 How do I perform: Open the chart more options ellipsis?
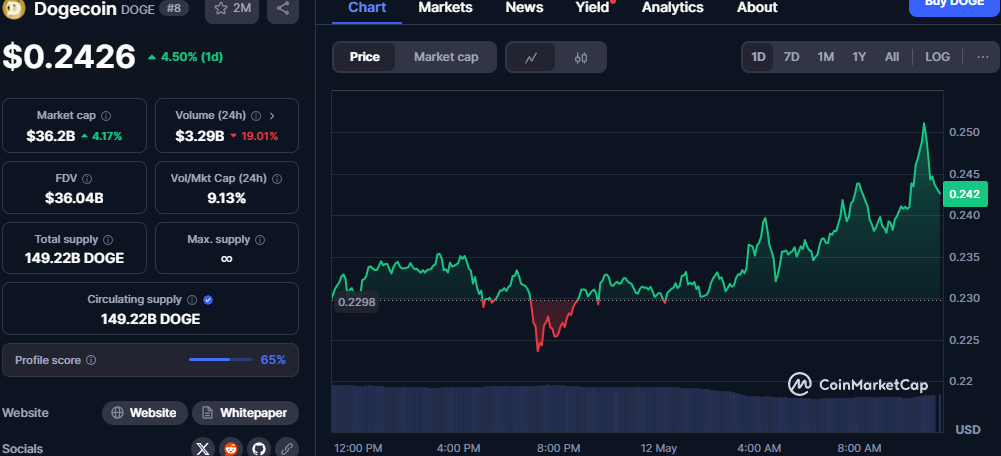982,57
